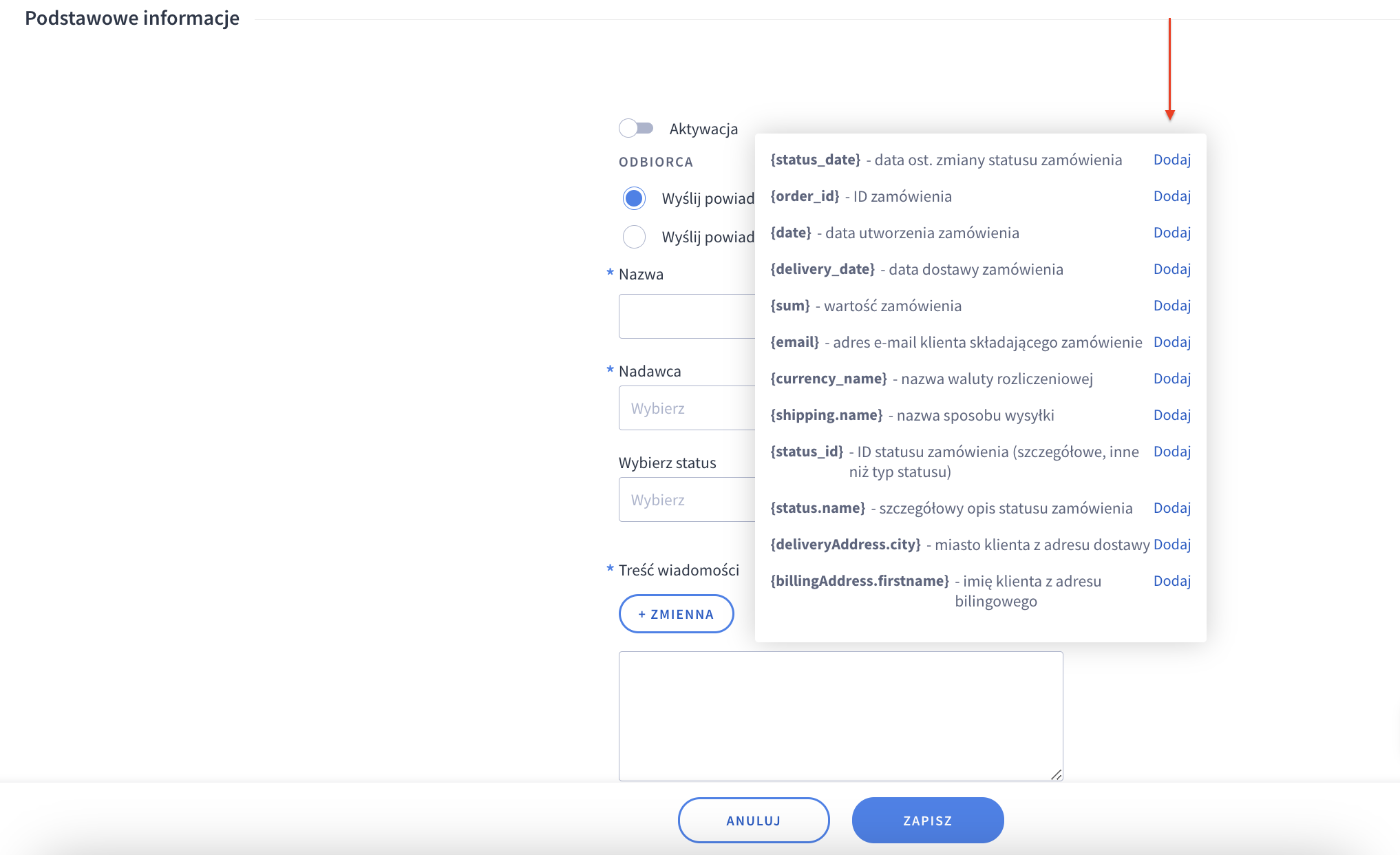This screenshot has width=1400, height=855.
Task: Click Dodaj next to {delivery_date}
Action: (x=1171, y=269)
